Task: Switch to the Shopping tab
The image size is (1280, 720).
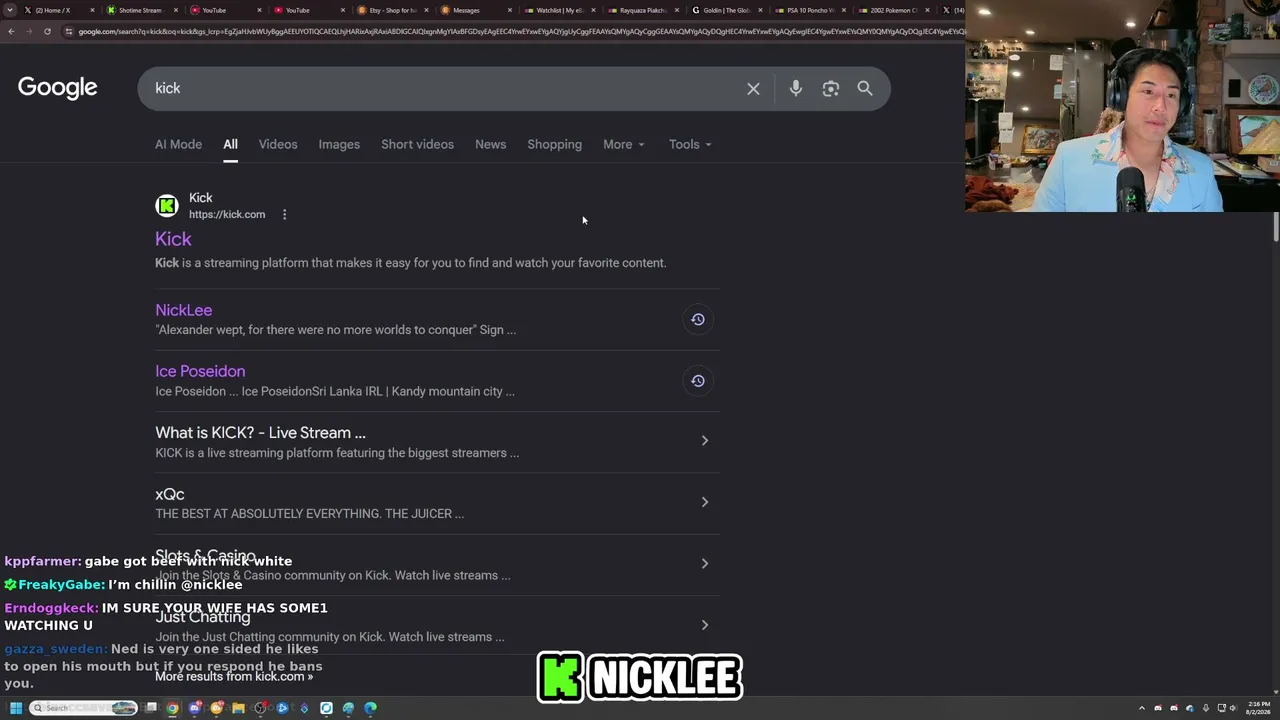Action: pyautogui.click(x=554, y=144)
